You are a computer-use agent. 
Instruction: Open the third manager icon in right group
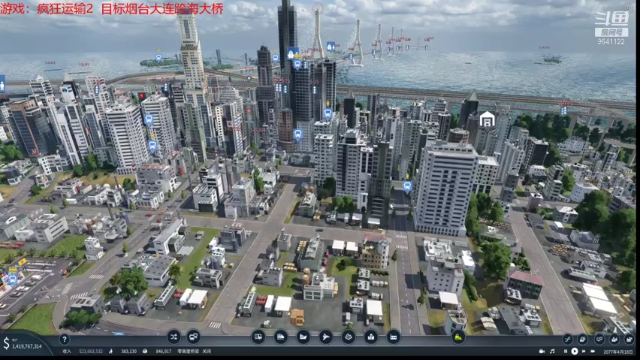click(599, 339)
